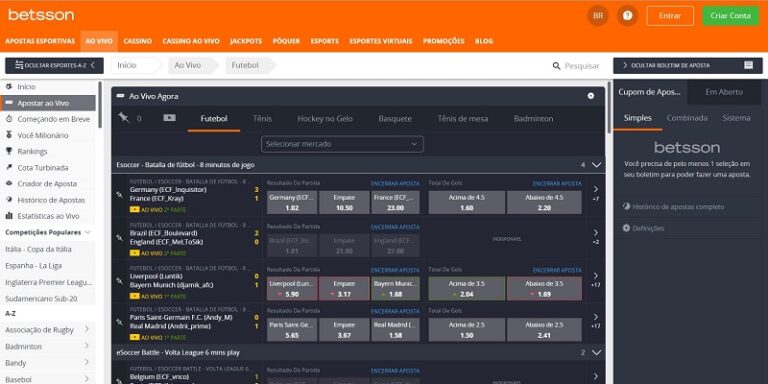
Task: Open Ao Vivo Agora settings gear
Action: (x=591, y=96)
